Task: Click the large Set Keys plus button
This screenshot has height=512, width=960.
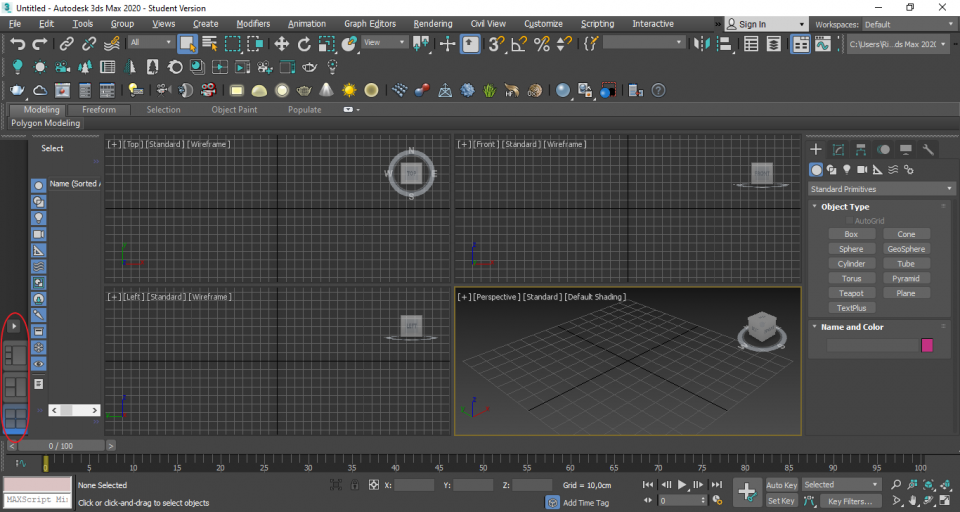Action: click(x=746, y=492)
